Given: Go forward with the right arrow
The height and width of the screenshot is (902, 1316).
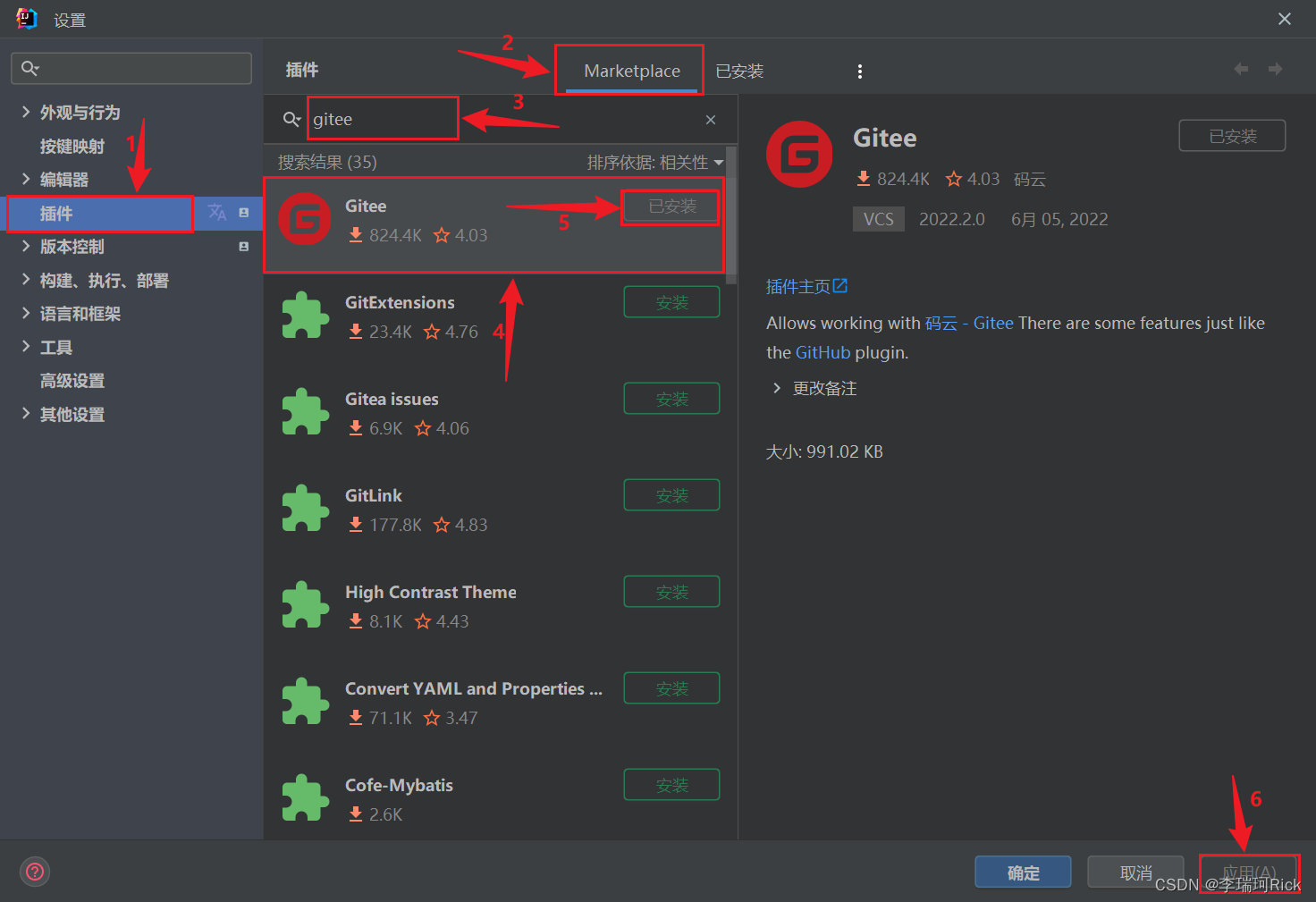Looking at the screenshot, I should tap(1276, 69).
